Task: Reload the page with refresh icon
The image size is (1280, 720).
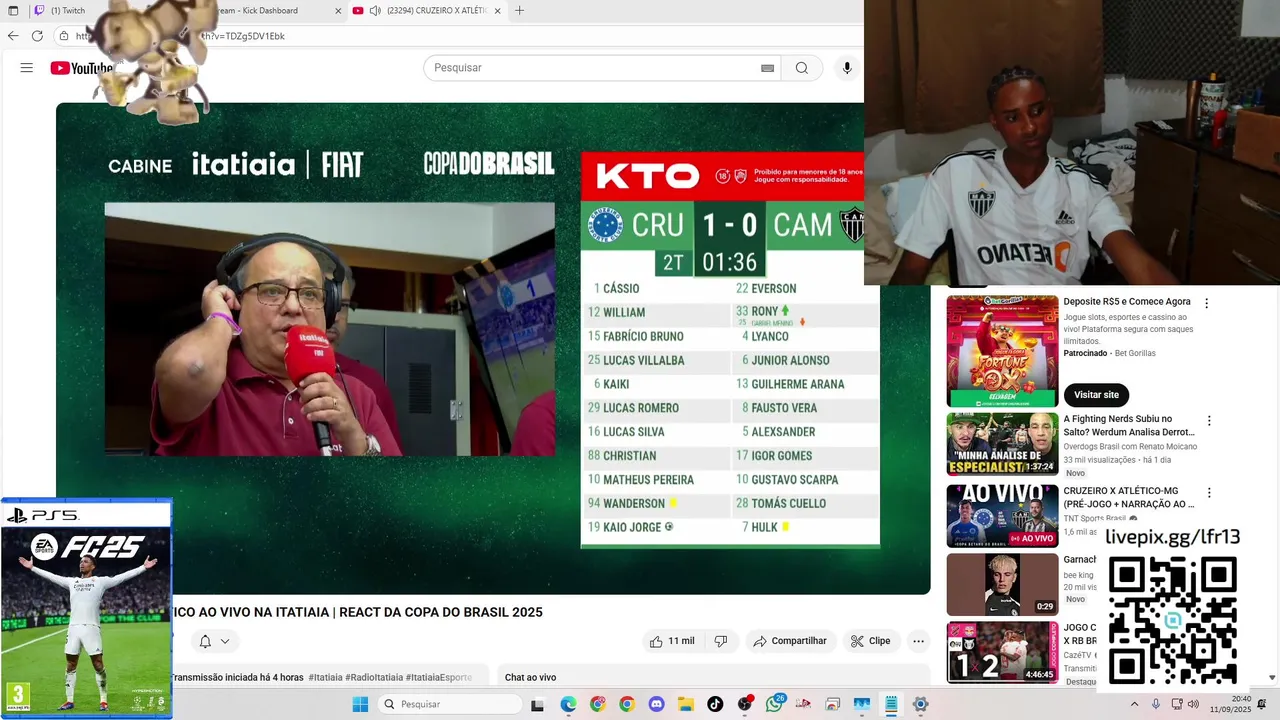Action: coord(37,36)
